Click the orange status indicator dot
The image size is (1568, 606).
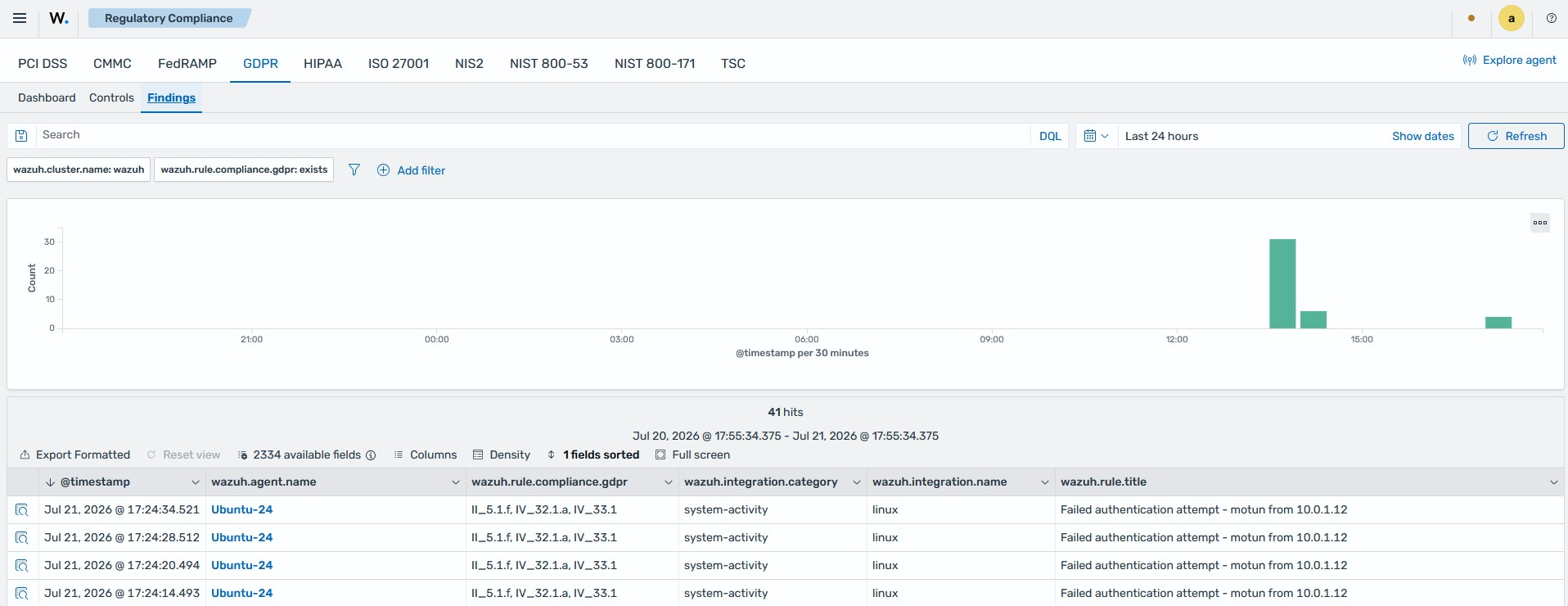[x=1471, y=18]
